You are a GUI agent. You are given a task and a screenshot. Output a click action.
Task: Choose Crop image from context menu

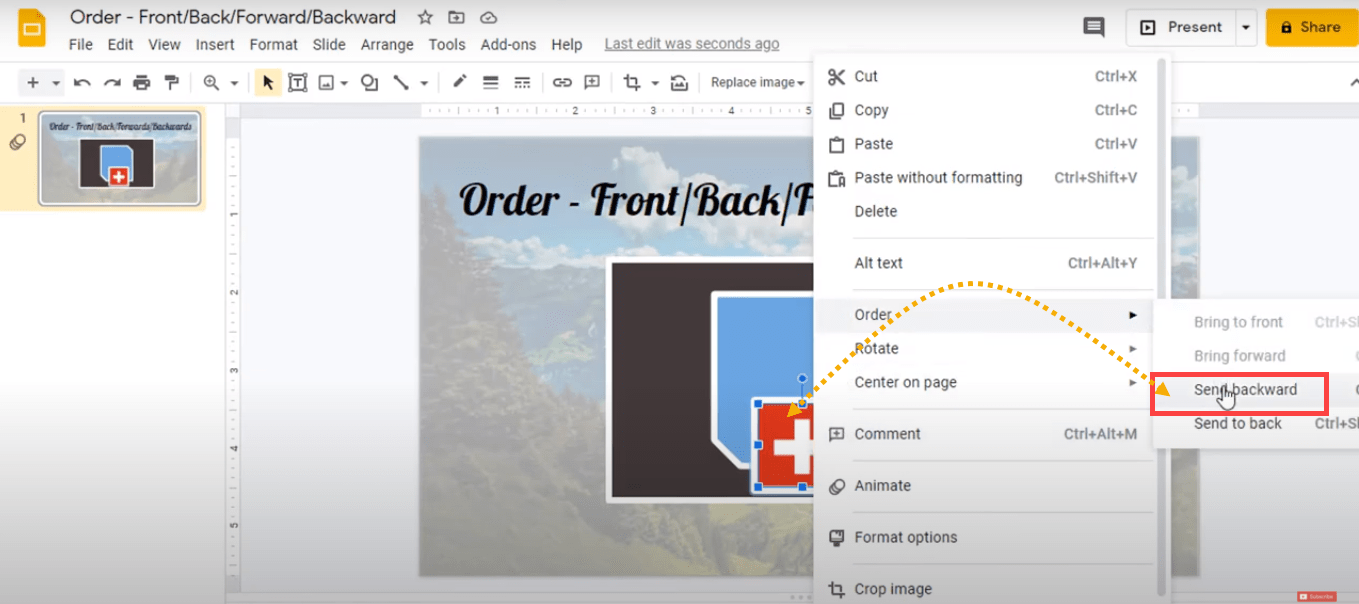pyautogui.click(x=986, y=589)
